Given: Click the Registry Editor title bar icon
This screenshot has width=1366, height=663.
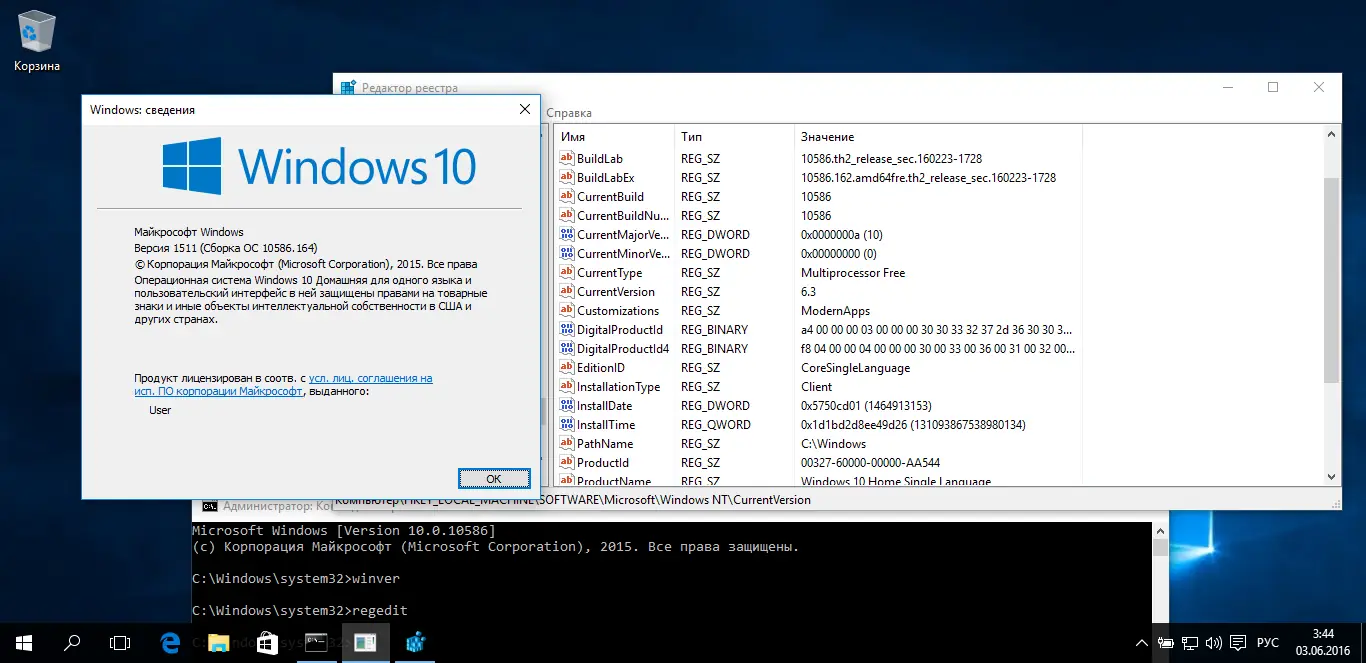Looking at the screenshot, I should (x=348, y=88).
